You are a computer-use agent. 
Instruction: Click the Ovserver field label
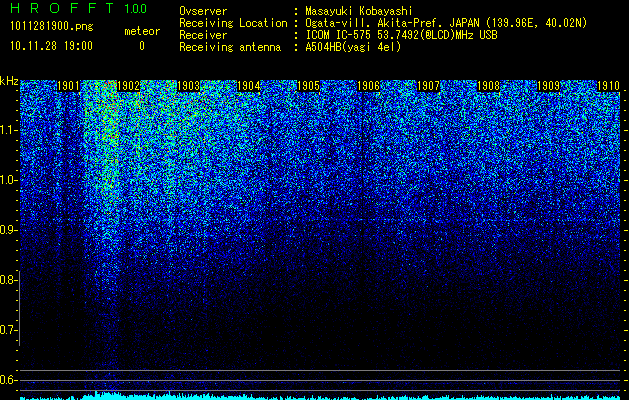[x=203, y=12]
